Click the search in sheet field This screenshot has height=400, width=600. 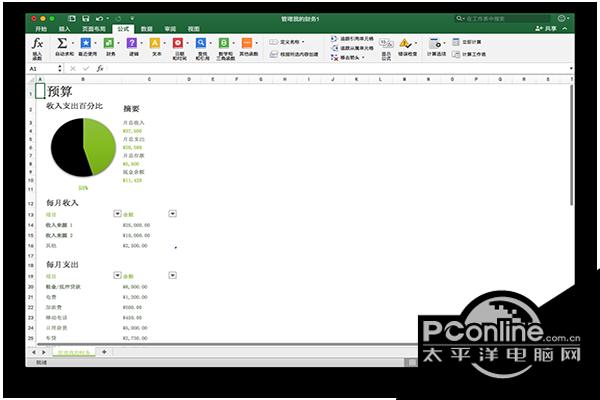click(x=502, y=18)
